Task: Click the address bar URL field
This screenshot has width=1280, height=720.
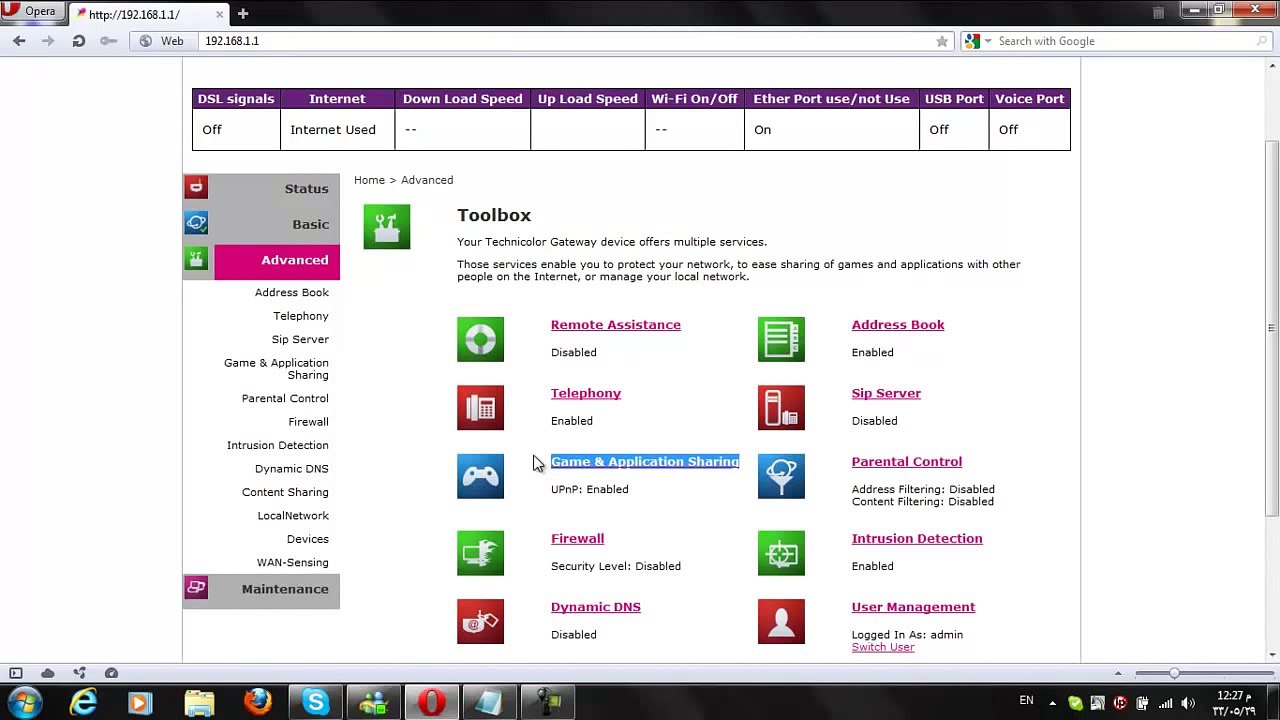Action: (x=565, y=41)
